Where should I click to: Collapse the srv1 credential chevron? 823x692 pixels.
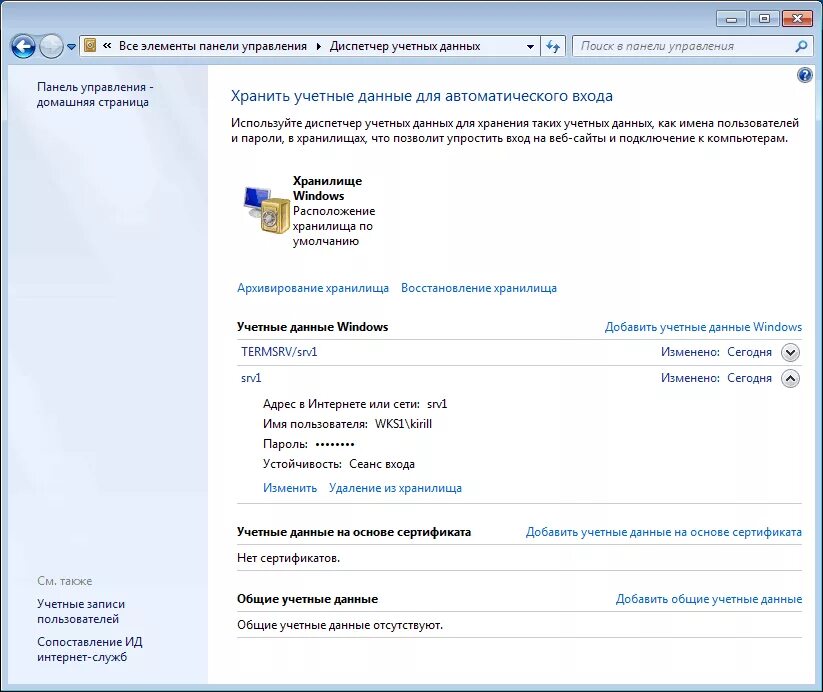pyautogui.click(x=790, y=378)
